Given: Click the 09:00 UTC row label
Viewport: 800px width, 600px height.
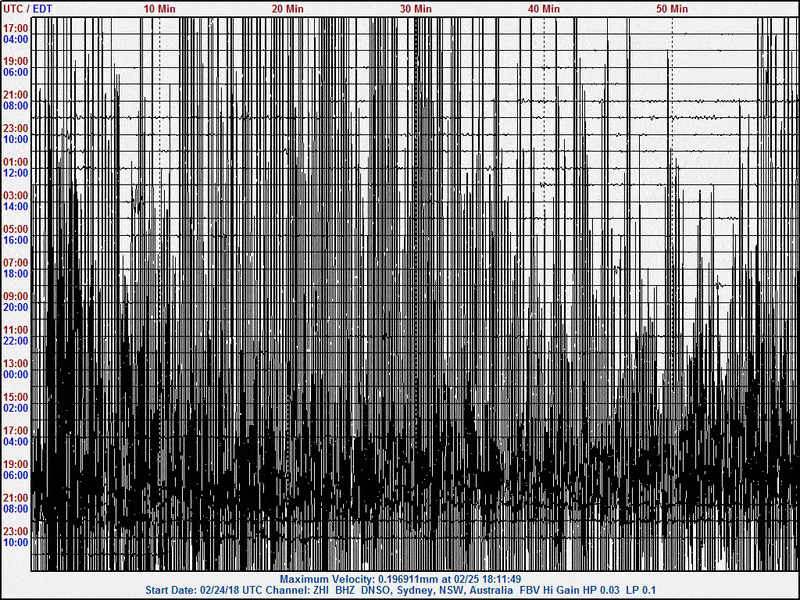Looking at the screenshot, I should 16,296.
